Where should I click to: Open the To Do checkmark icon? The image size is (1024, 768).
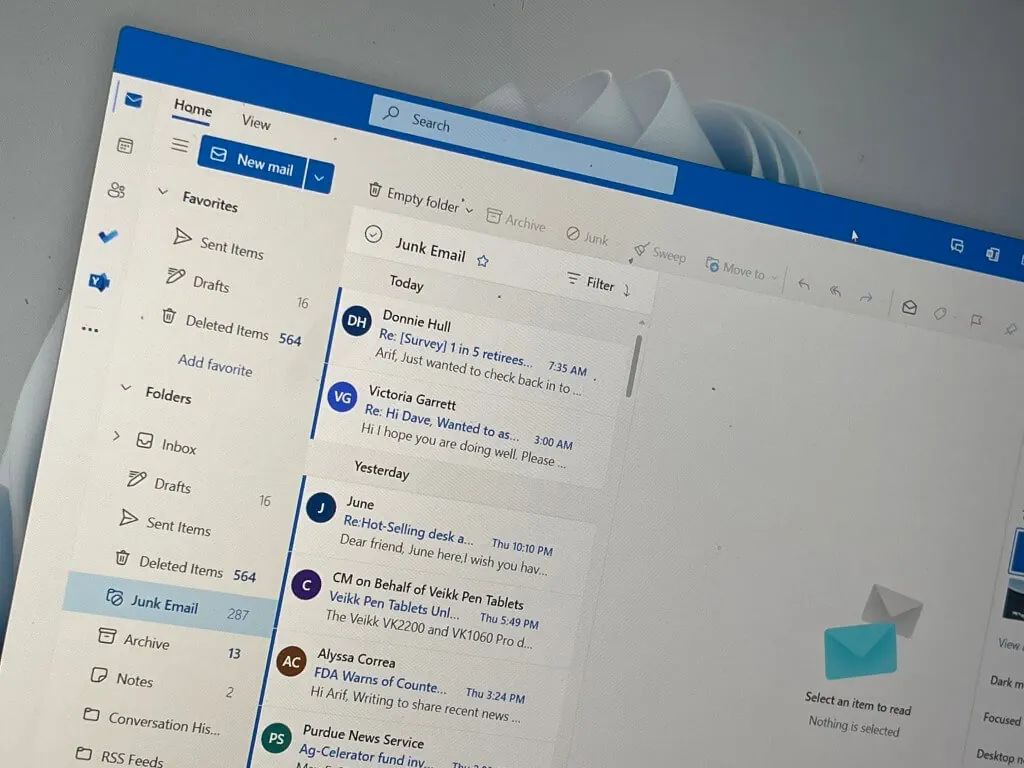[x=108, y=236]
